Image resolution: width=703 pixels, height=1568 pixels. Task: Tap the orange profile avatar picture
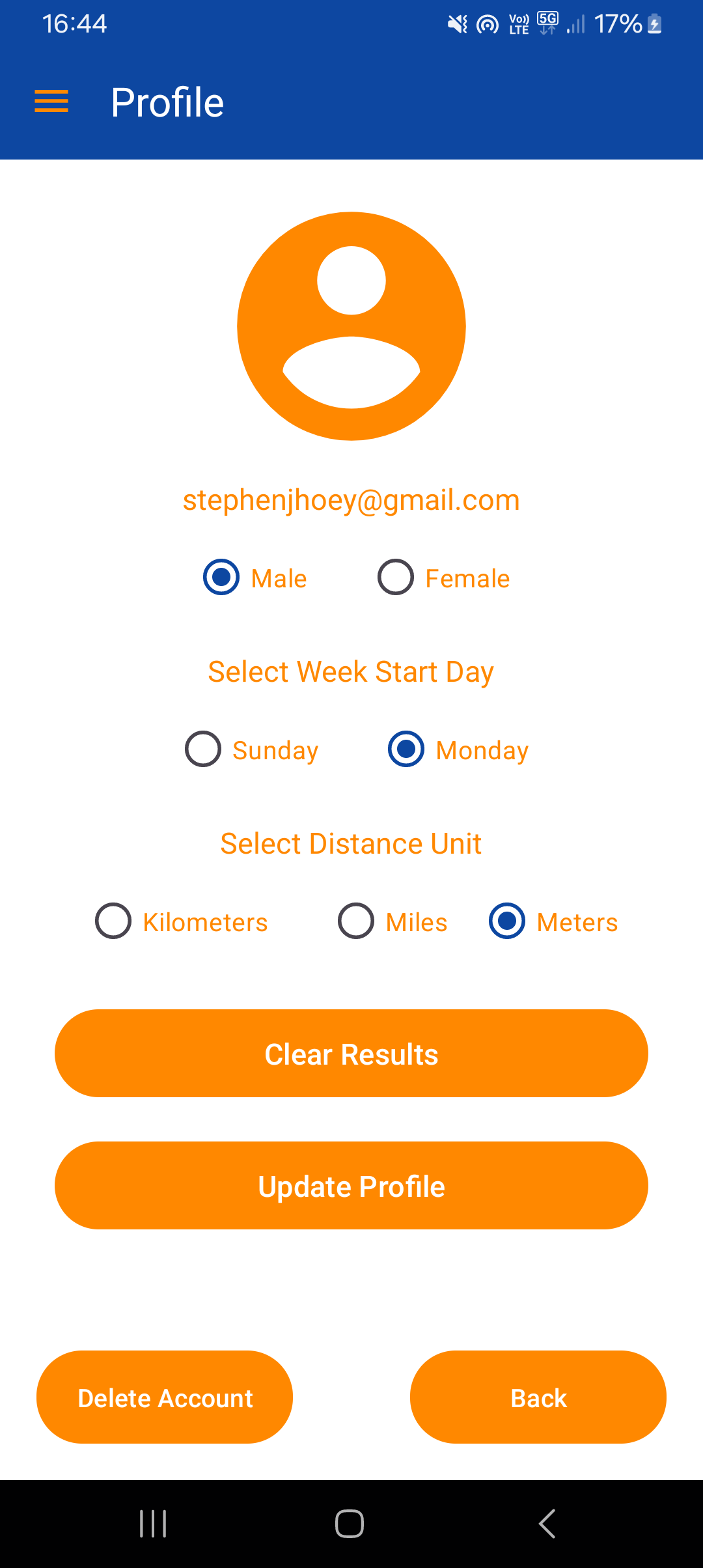click(x=351, y=326)
